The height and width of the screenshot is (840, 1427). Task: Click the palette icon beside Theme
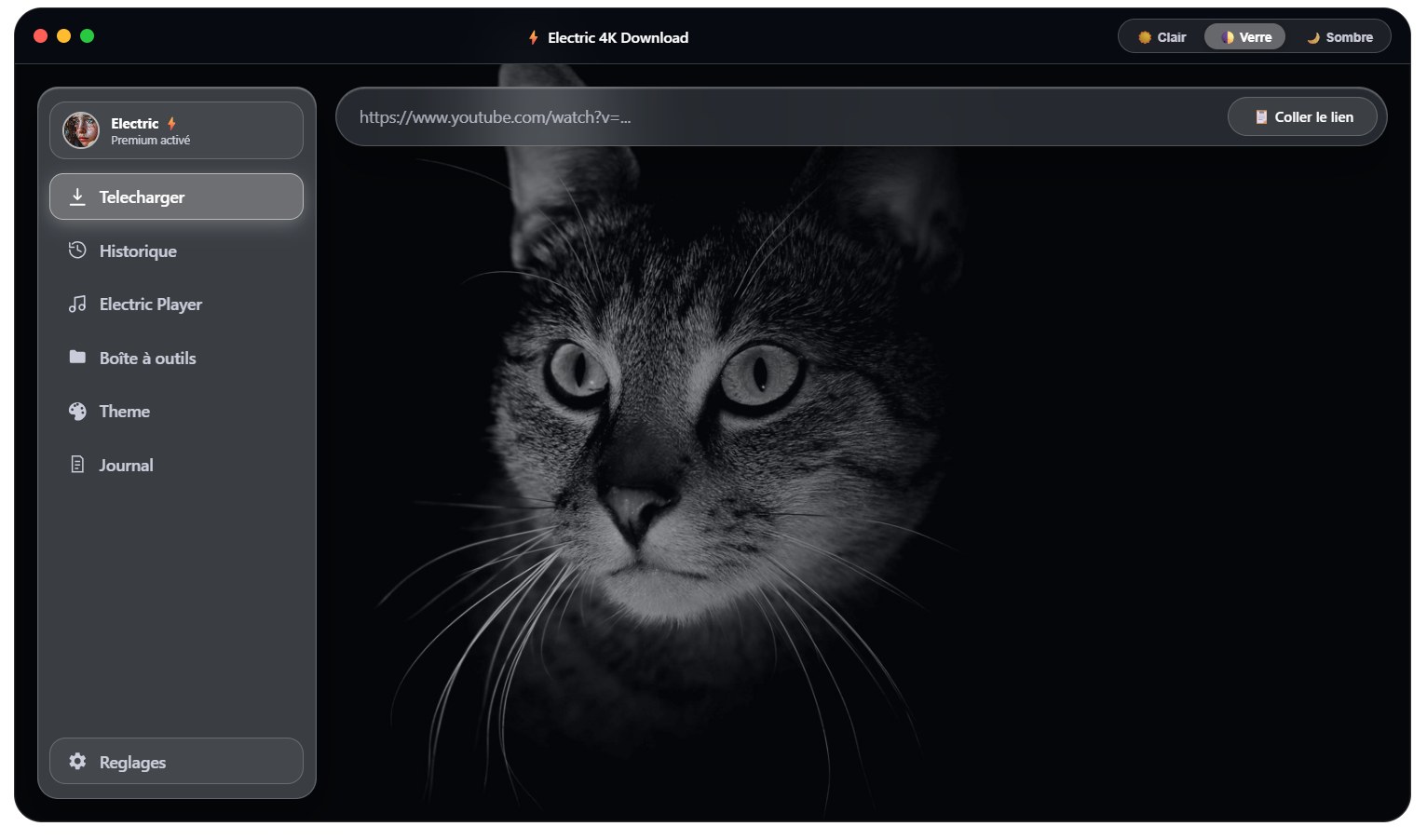[x=77, y=411]
